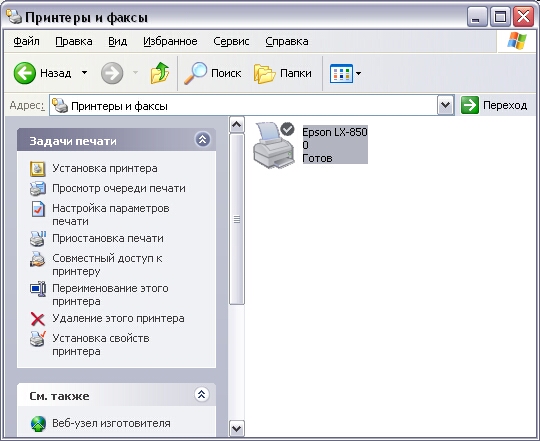The height and width of the screenshot is (441, 540).
Task: Click the Up folder icon in toolbar
Action: pyautogui.click(x=160, y=73)
